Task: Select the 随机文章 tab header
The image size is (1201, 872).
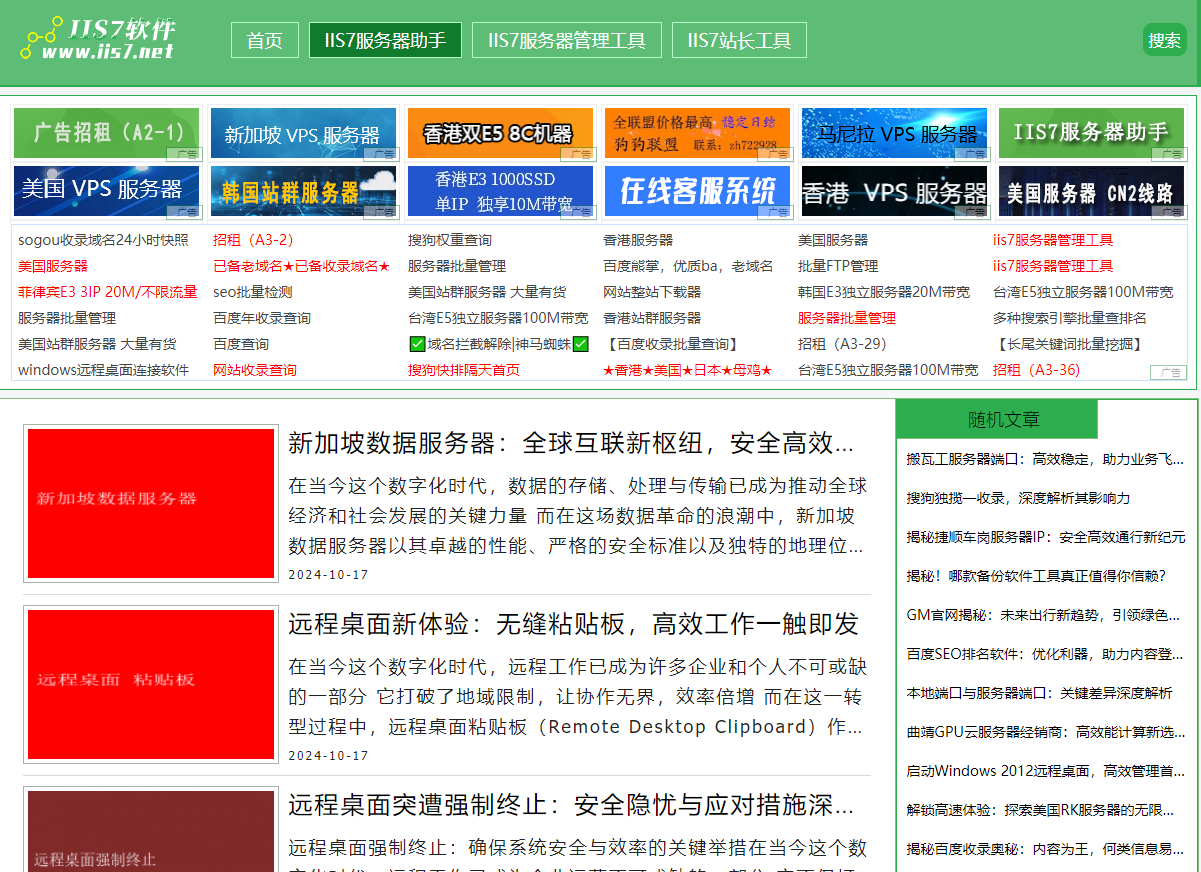Action: coord(997,419)
